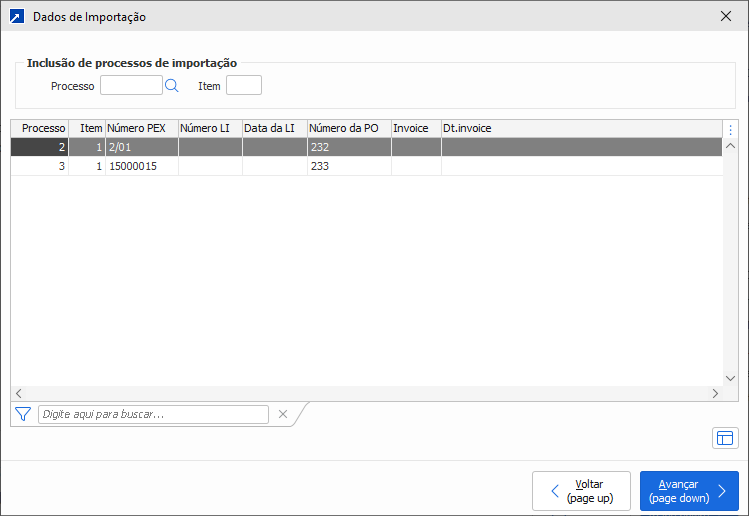The height and width of the screenshot is (516, 749).
Task: Close the Dados de Importação dialog
Action: pos(726,16)
